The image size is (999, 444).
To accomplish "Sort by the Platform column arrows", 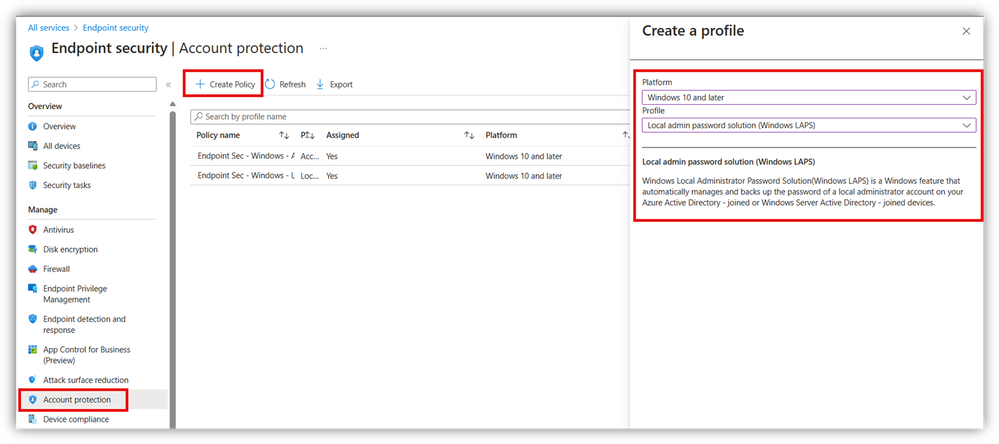I will pyautogui.click(x=626, y=135).
